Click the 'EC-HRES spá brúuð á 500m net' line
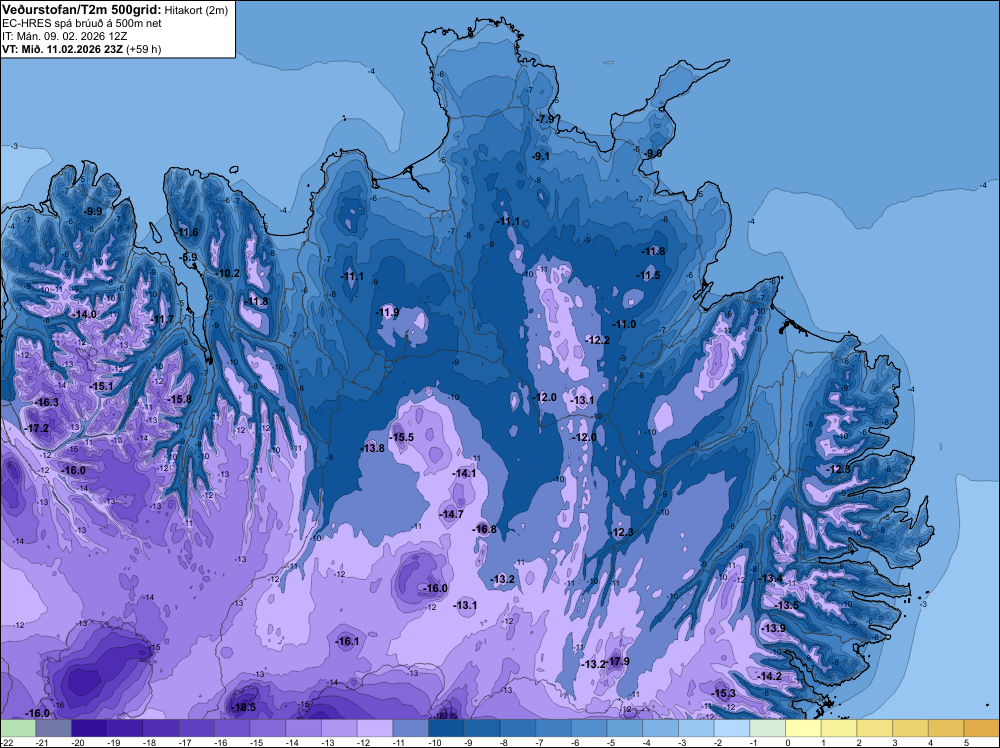 point(82,24)
